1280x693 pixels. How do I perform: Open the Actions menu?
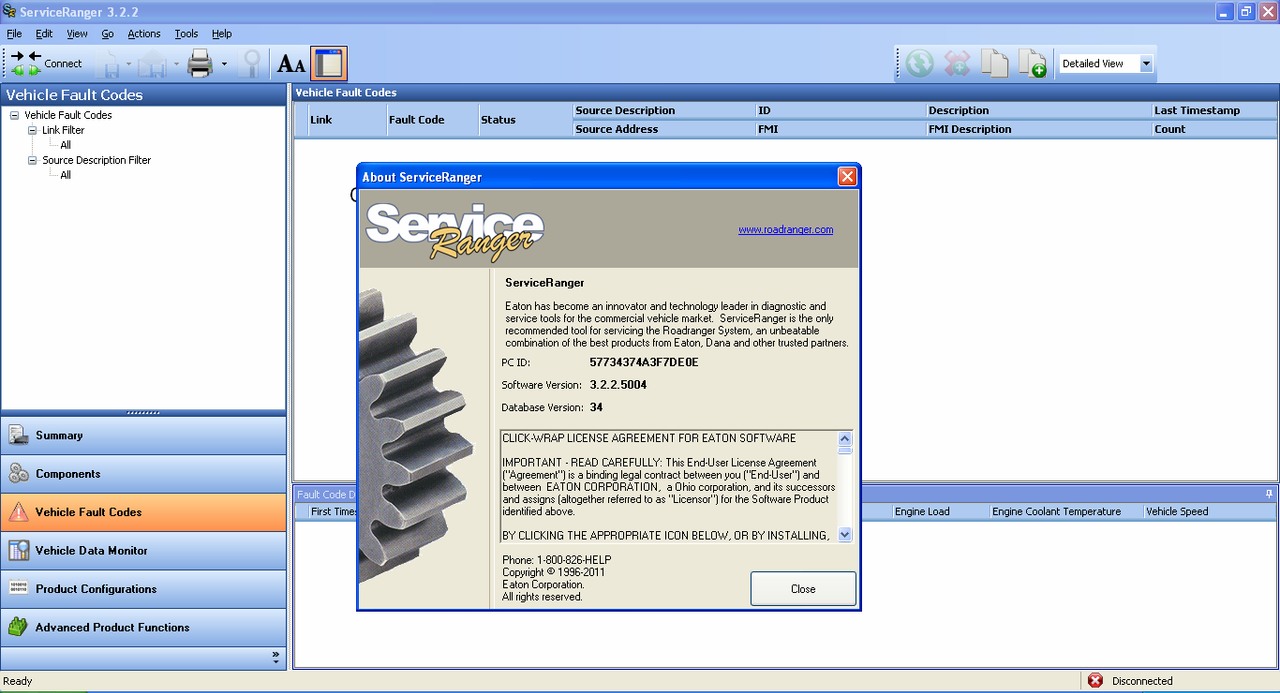tap(144, 34)
